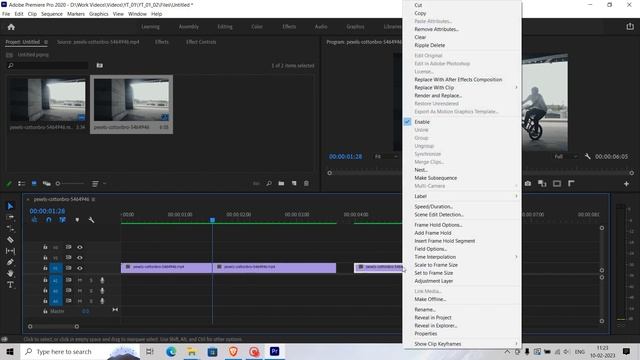
Task: Toggle V1 track output eye
Action: (80, 268)
